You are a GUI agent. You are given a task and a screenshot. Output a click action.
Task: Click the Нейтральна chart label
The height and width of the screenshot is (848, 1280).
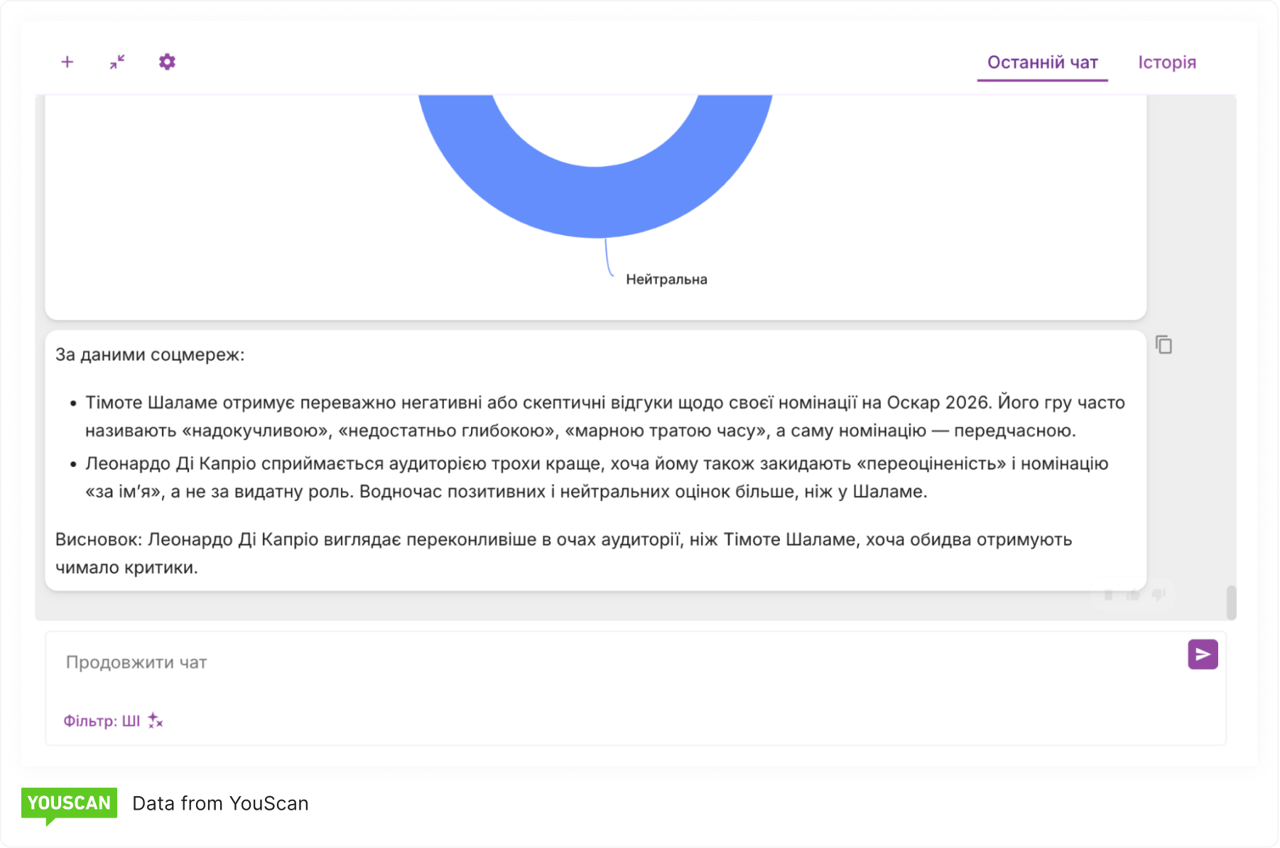tap(666, 280)
